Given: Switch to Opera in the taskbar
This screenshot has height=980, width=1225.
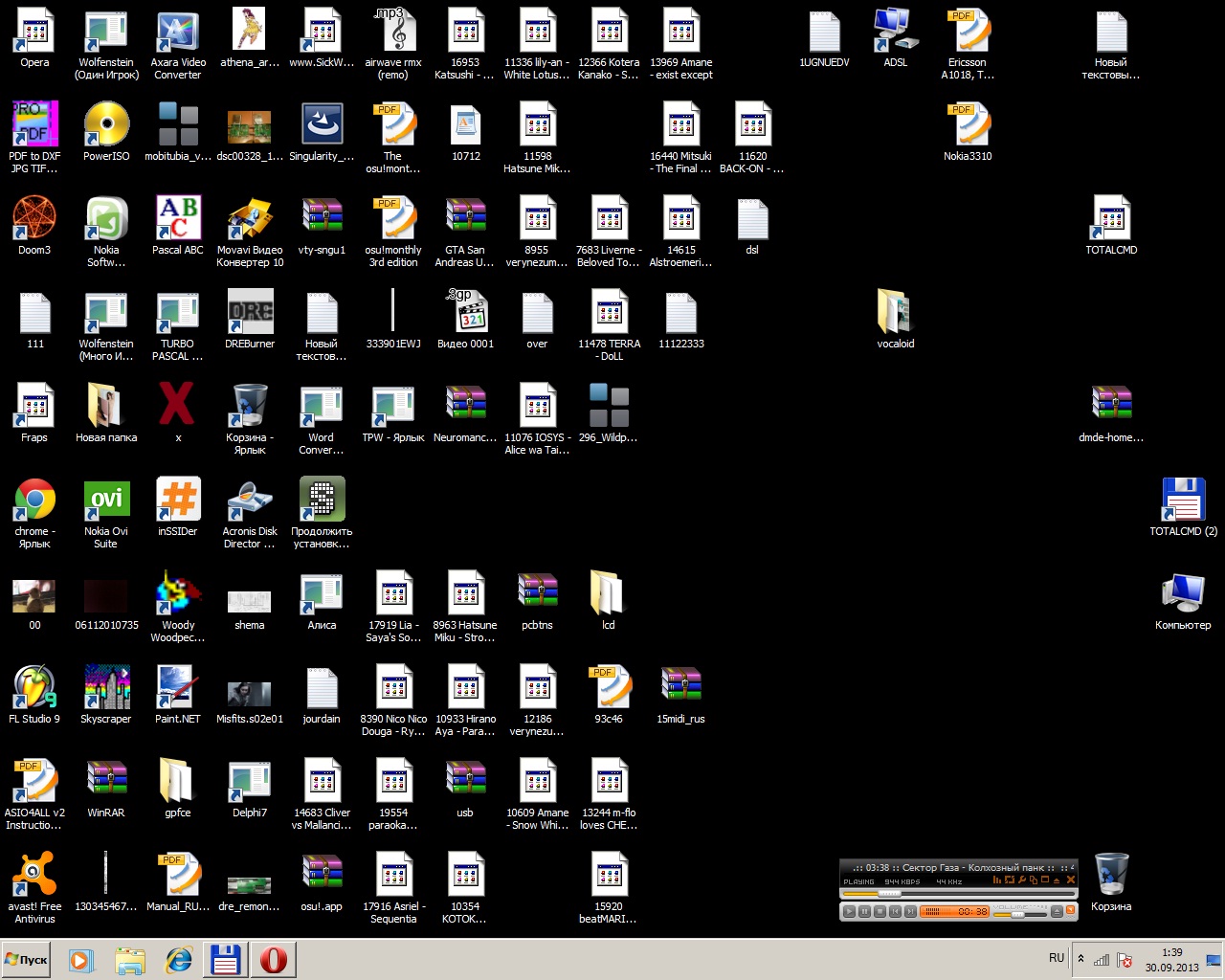Looking at the screenshot, I should pyautogui.click(x=273, y=960).
